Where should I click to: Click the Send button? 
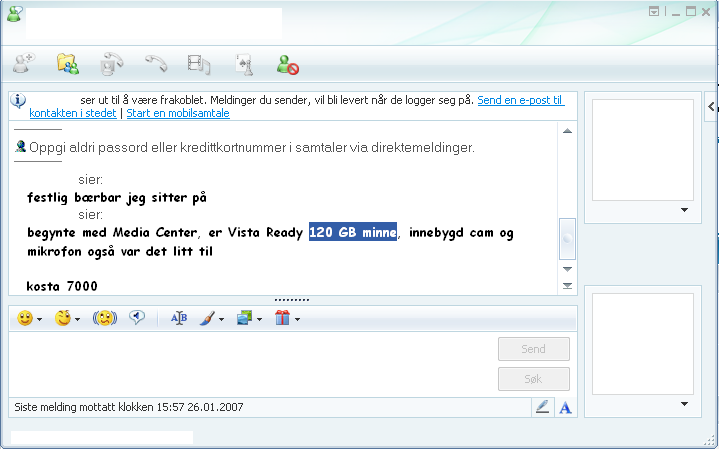click(534, 349)
